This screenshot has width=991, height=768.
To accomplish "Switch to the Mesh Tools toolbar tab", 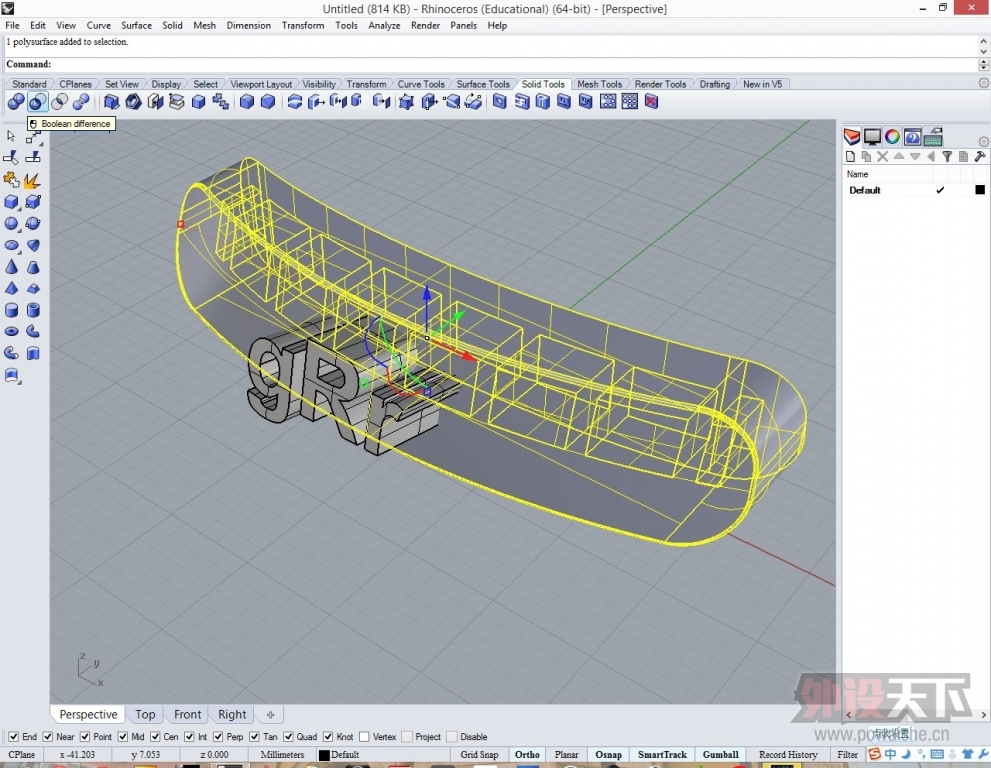I will 599,84.
